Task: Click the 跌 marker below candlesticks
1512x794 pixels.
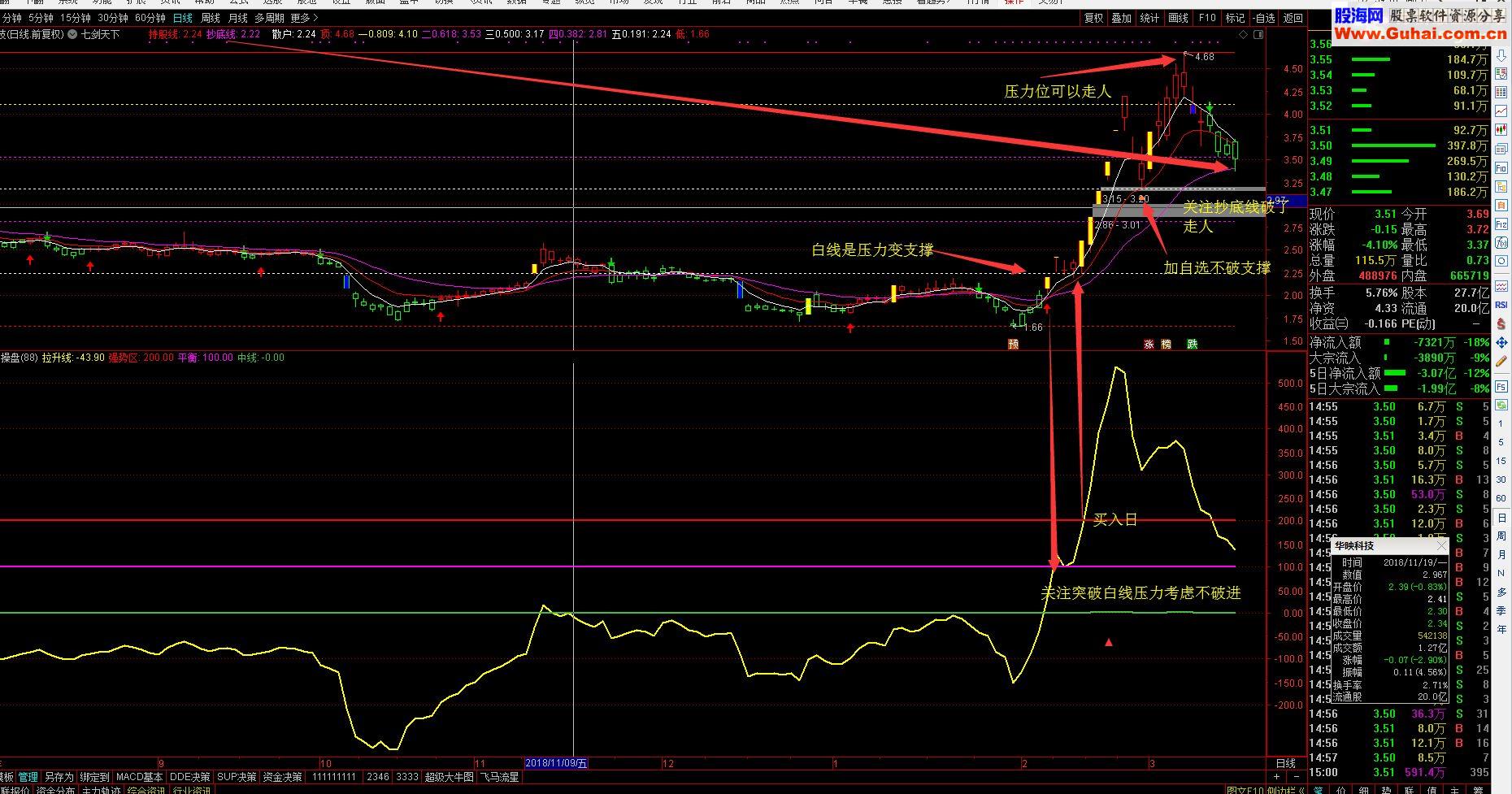Action: (1192, 344)
